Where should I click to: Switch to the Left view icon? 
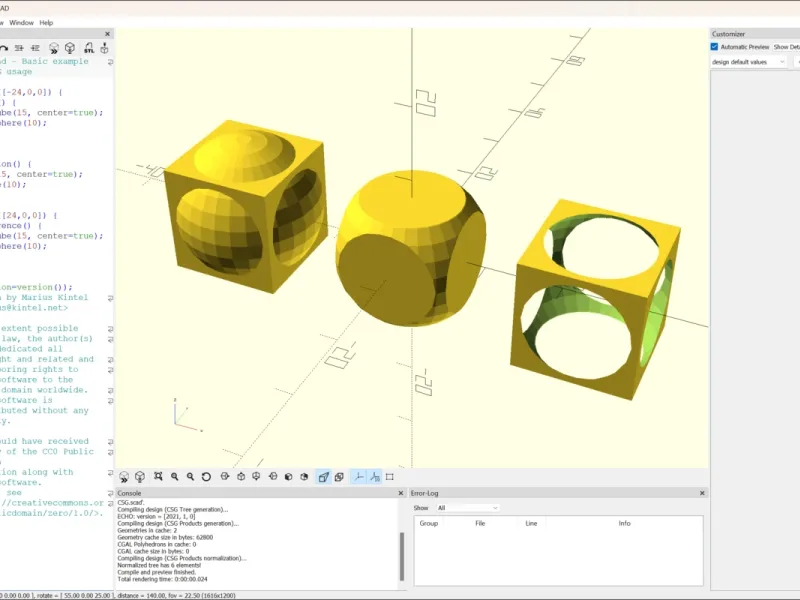click(x=273, y=477)
